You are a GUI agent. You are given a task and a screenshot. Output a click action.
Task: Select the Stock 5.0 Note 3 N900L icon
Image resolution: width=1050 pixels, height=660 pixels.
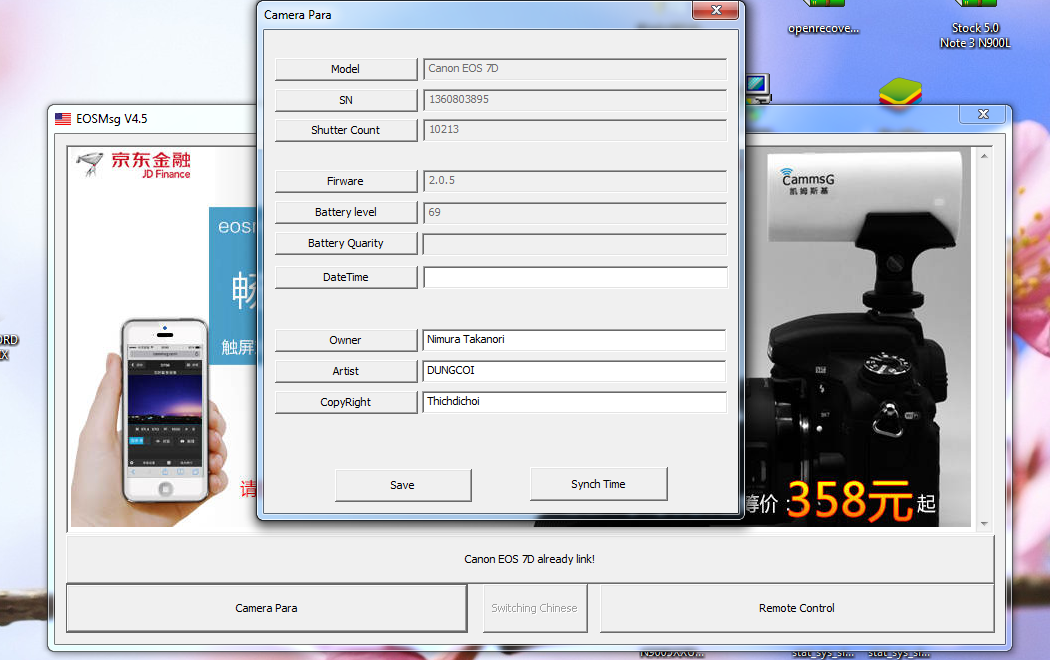pyautogui.click(x=975, y=25)
